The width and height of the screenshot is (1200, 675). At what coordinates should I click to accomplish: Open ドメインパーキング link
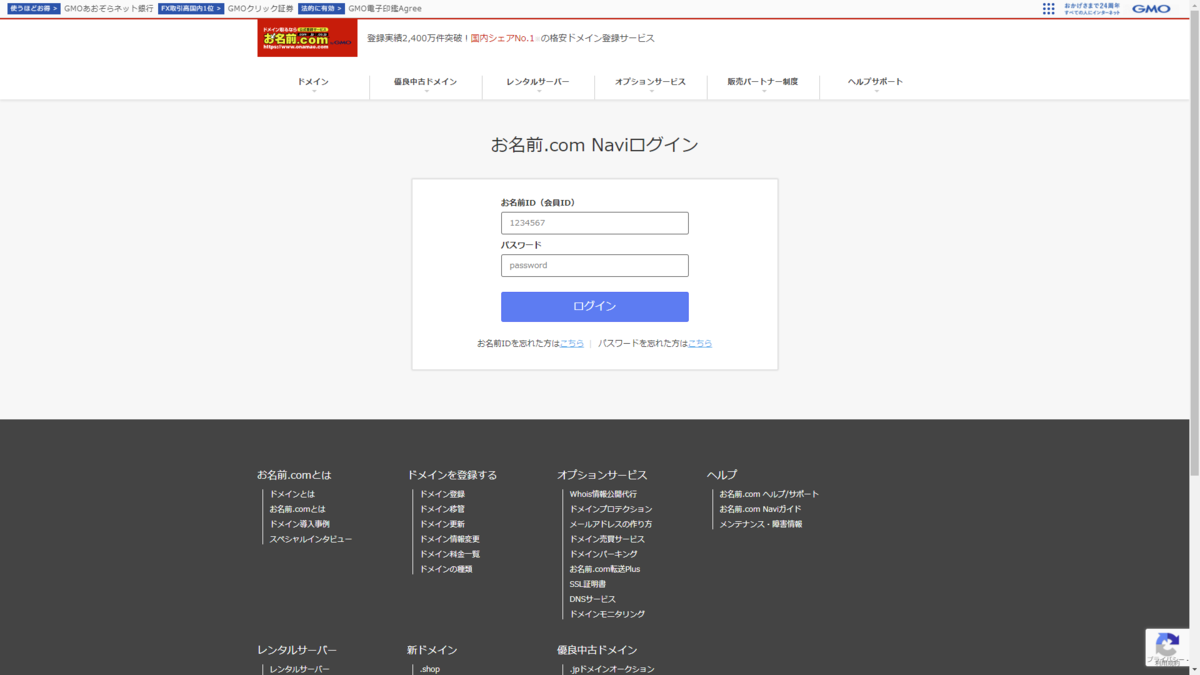[603, 554]
